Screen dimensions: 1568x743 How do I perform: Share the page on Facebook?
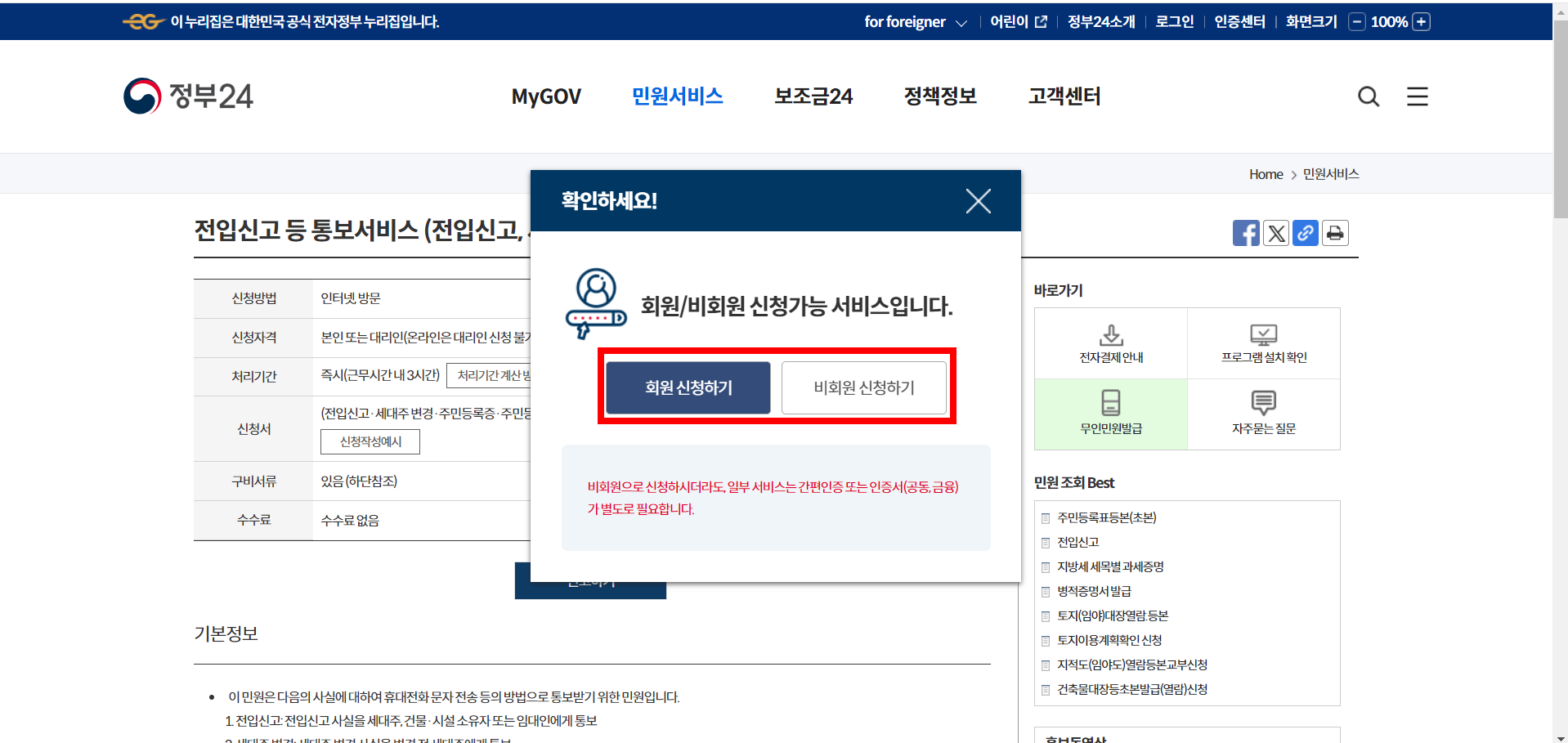pos(1246,233)
